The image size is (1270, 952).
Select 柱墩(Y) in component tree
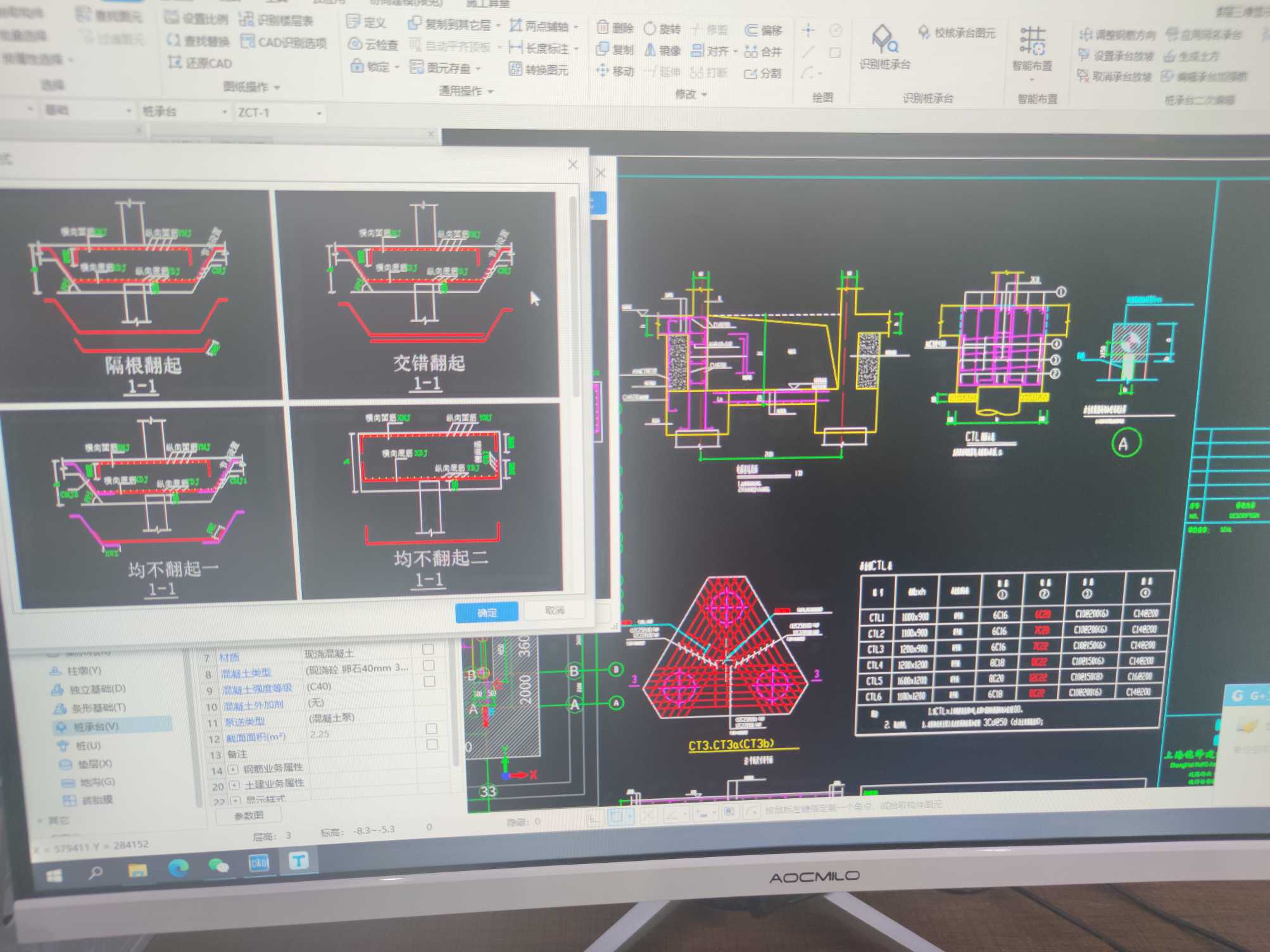76,671
